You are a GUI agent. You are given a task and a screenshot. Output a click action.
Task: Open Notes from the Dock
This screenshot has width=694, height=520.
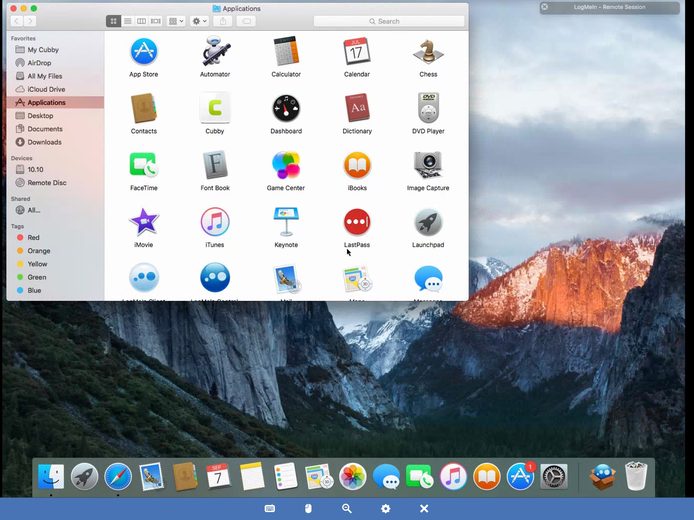(x=252, y=477)
